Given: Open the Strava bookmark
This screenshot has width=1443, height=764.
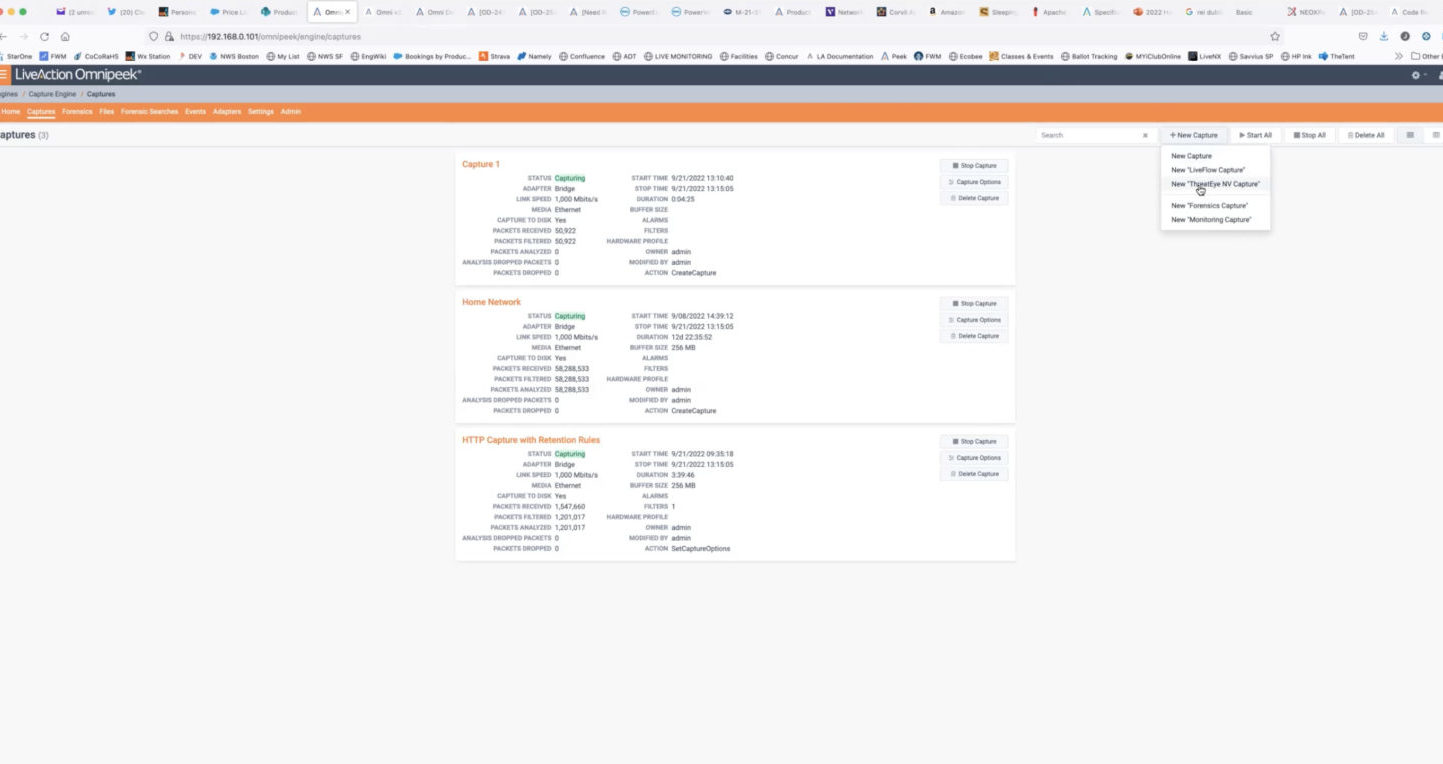Looking at the screenshot, I should tap(495, 57).
